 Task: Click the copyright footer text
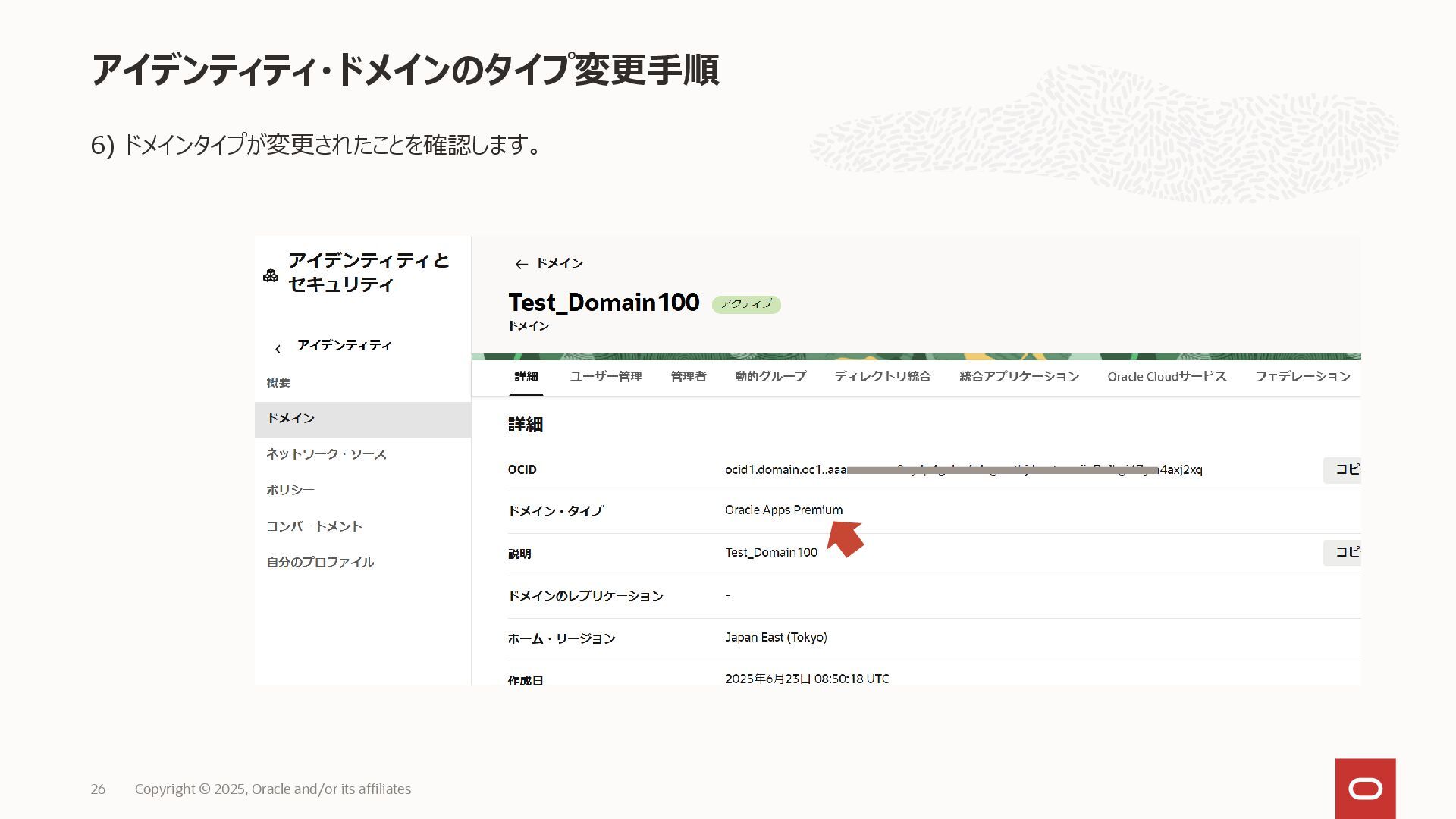(273, 789)
